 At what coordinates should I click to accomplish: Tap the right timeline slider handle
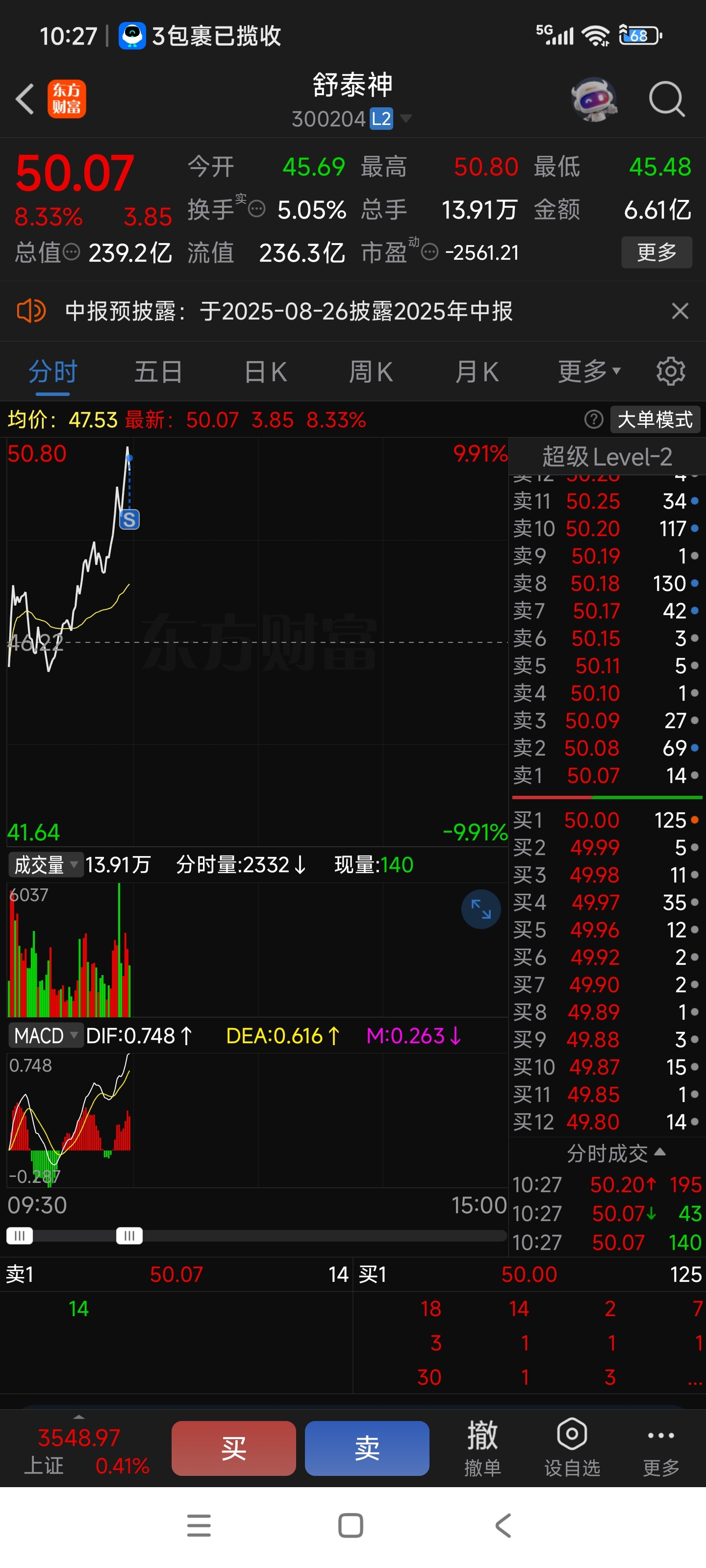coord(129,1236)
